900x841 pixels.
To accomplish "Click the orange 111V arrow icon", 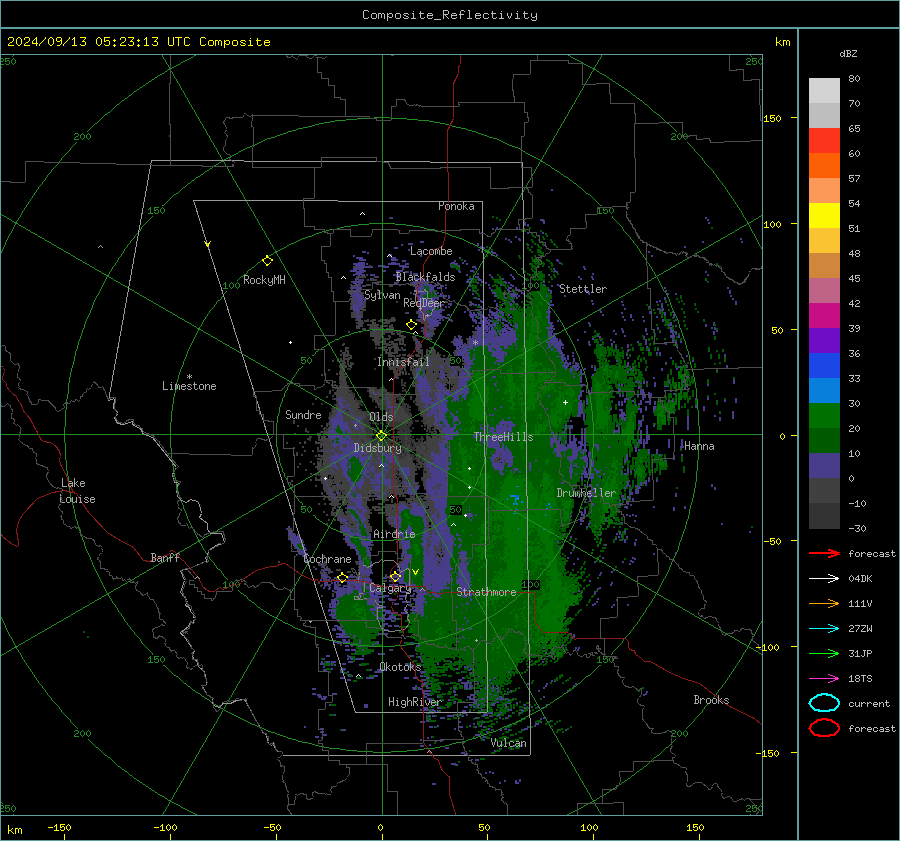I will pyautogui.click(x=824, y=603).
